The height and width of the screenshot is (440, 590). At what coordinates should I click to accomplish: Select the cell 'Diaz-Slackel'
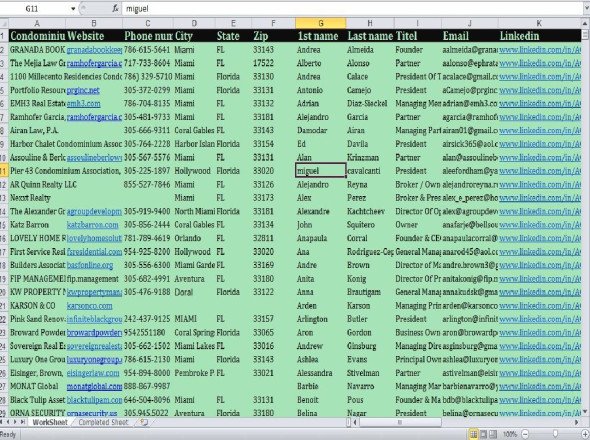(370, 104)
